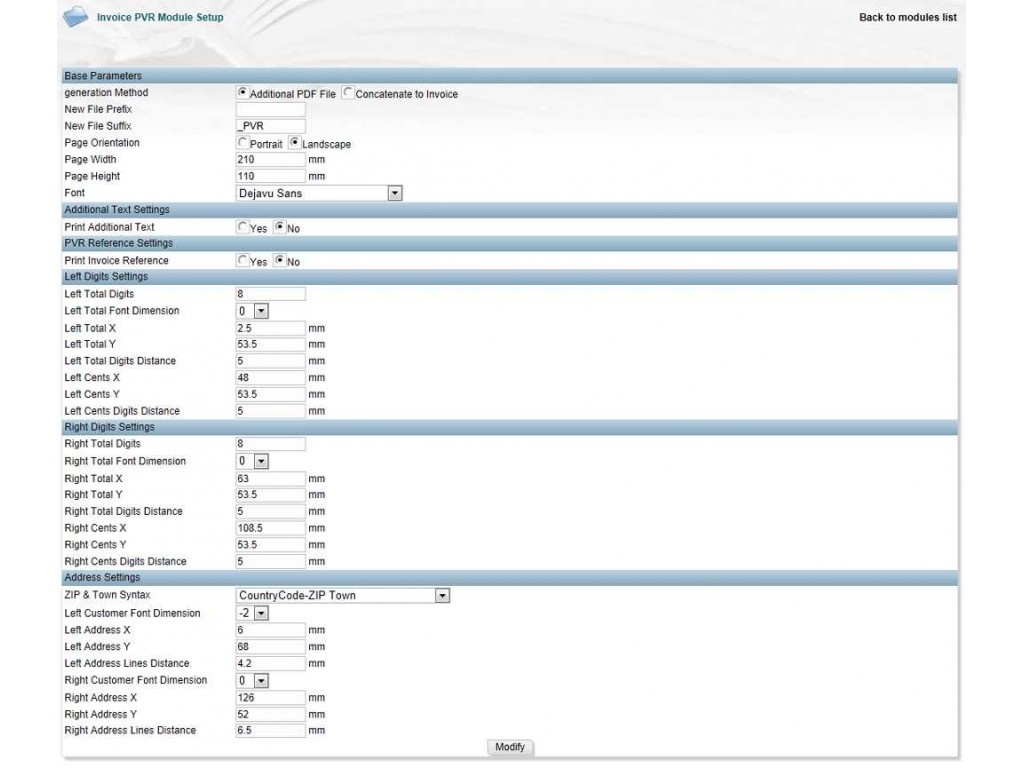Open Right Total Font Dimension dropdown
Image resolution: width=1024 pixels, height=768 pixels.
pyautogui.click(x=252, y=462)
